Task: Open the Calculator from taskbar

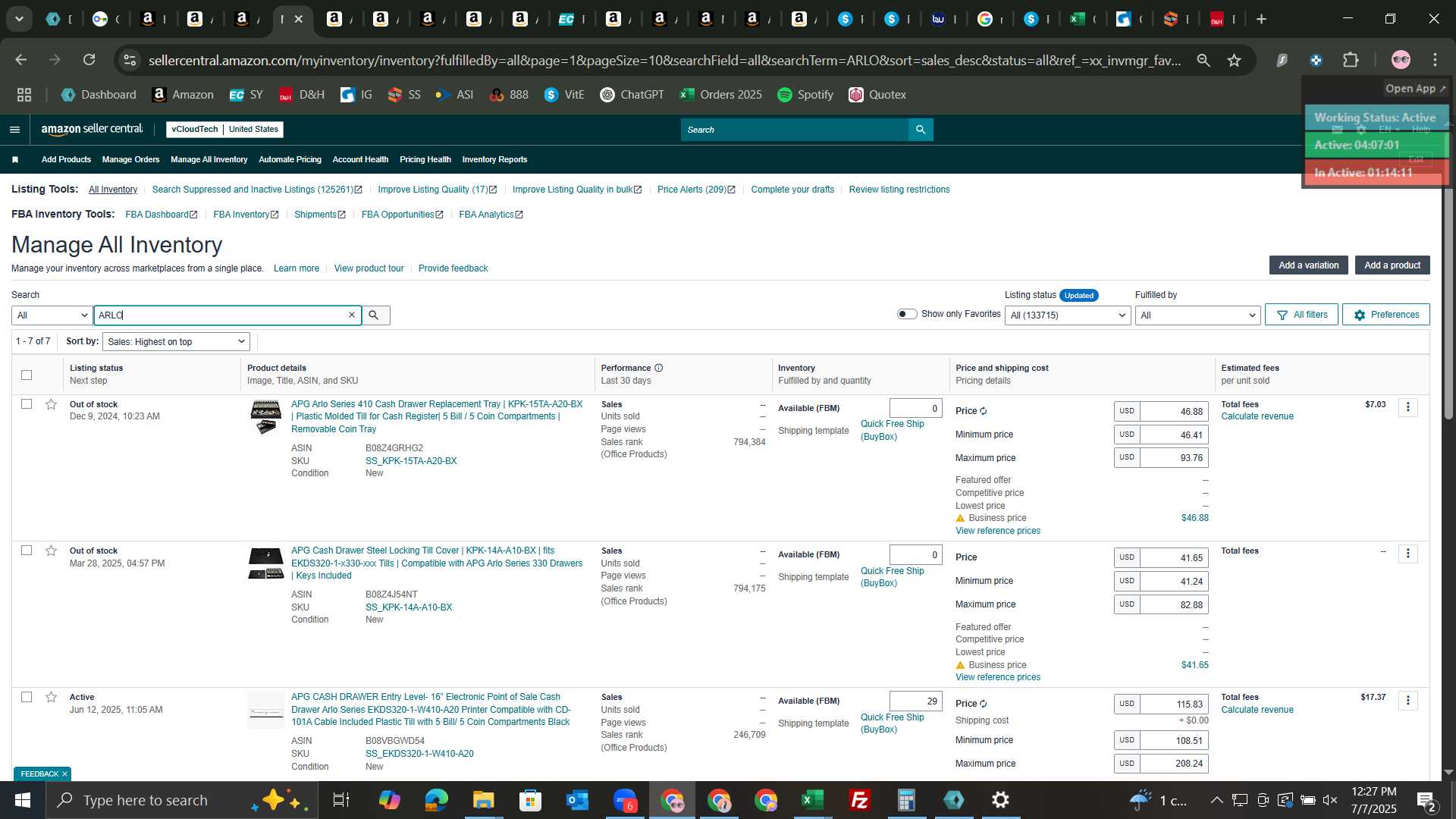Action: (x=907, y=800)
